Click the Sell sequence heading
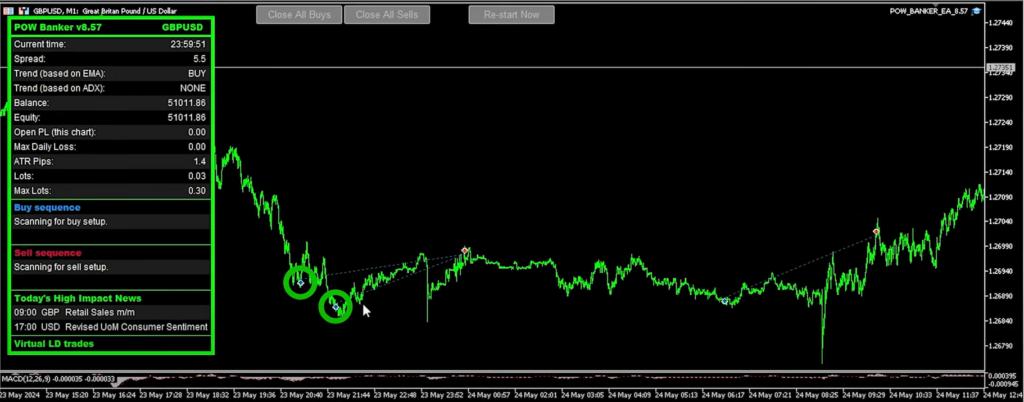This screenshot has width=1024, height=402. (47, 253)
